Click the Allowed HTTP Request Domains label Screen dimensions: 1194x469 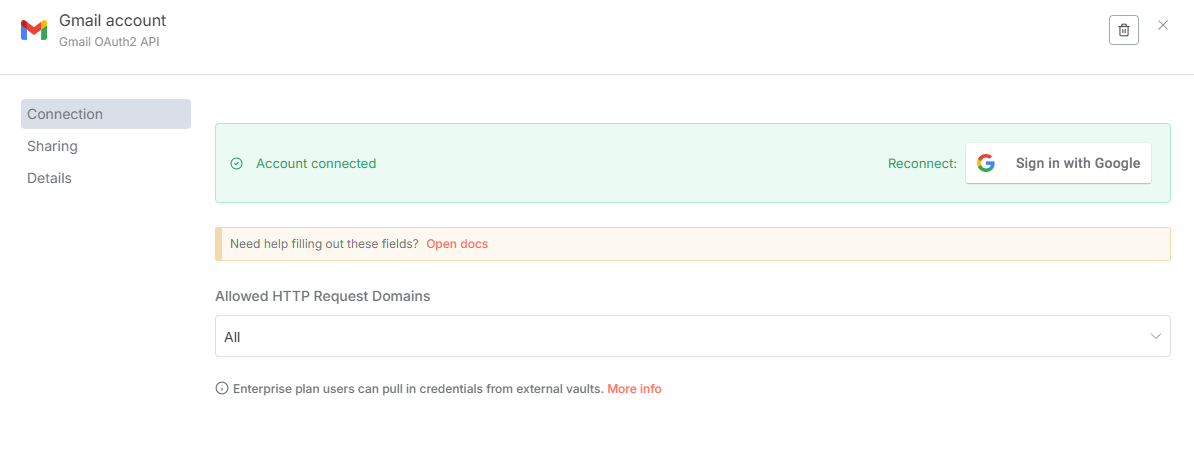click(x=323, y=296)
